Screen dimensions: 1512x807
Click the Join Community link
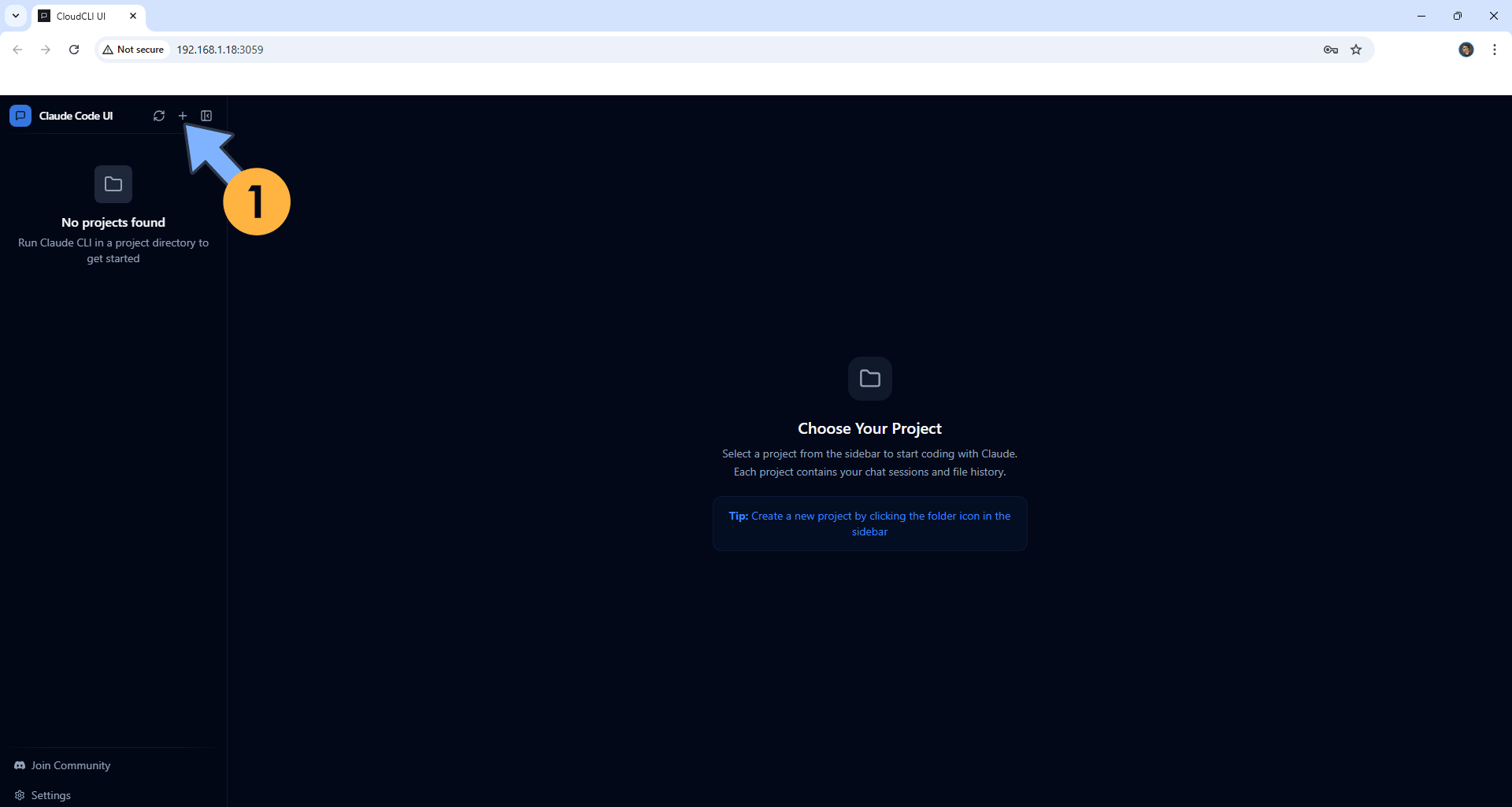point(71,764)
